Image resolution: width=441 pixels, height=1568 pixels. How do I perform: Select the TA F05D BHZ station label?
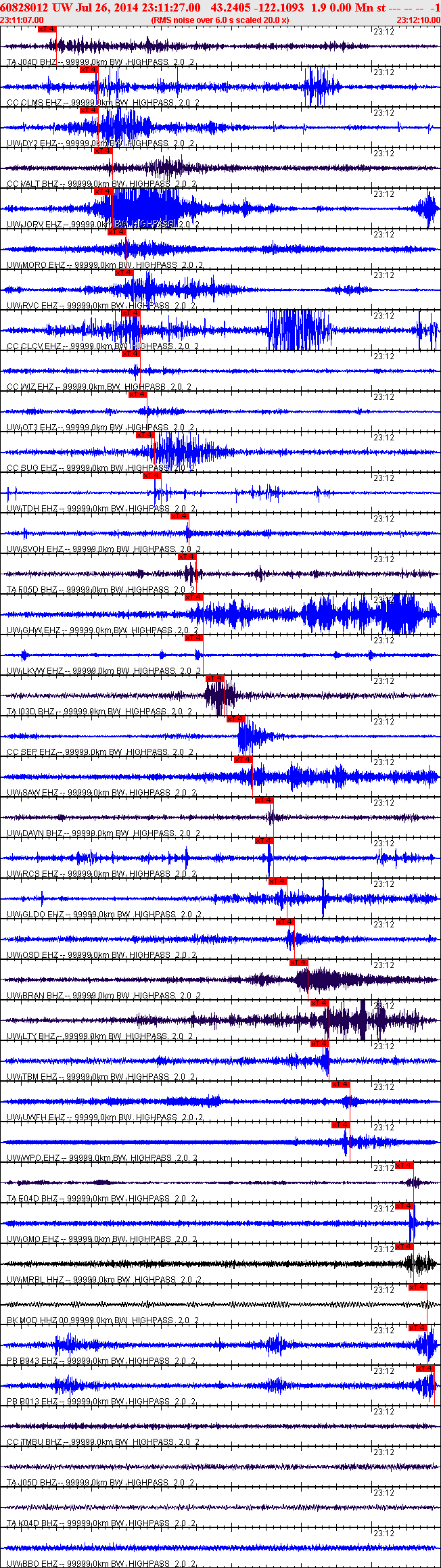32,590
